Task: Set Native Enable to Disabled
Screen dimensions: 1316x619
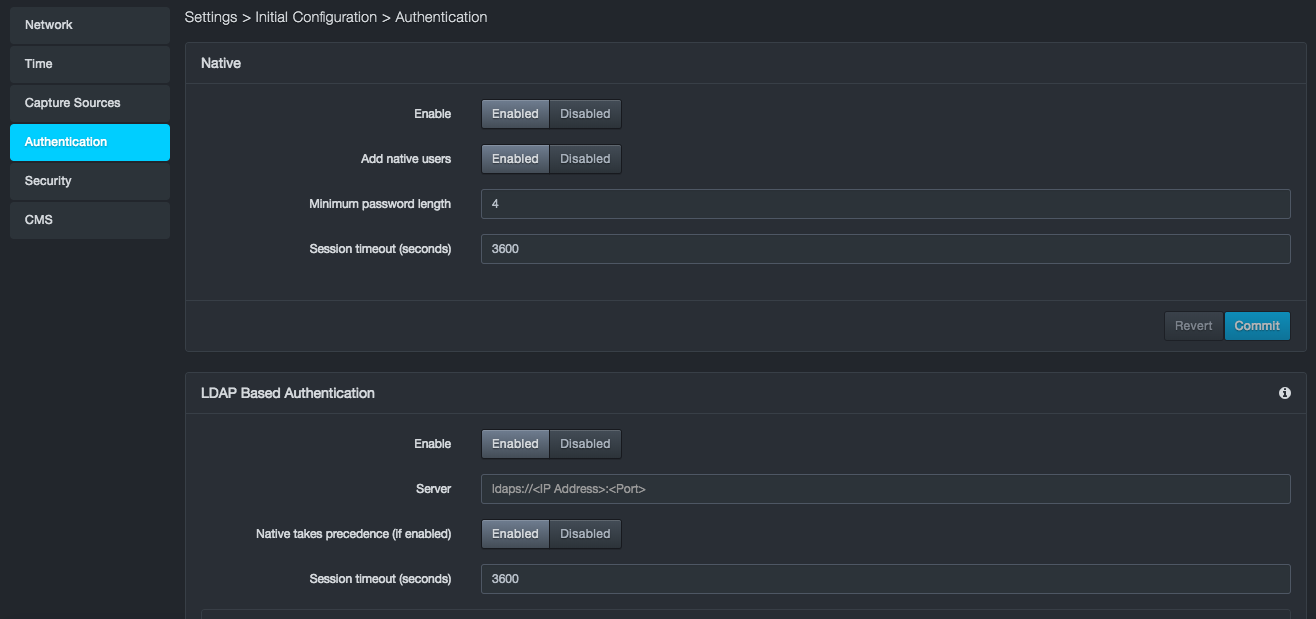Action: pyautogui.click(x=585, y=114)
